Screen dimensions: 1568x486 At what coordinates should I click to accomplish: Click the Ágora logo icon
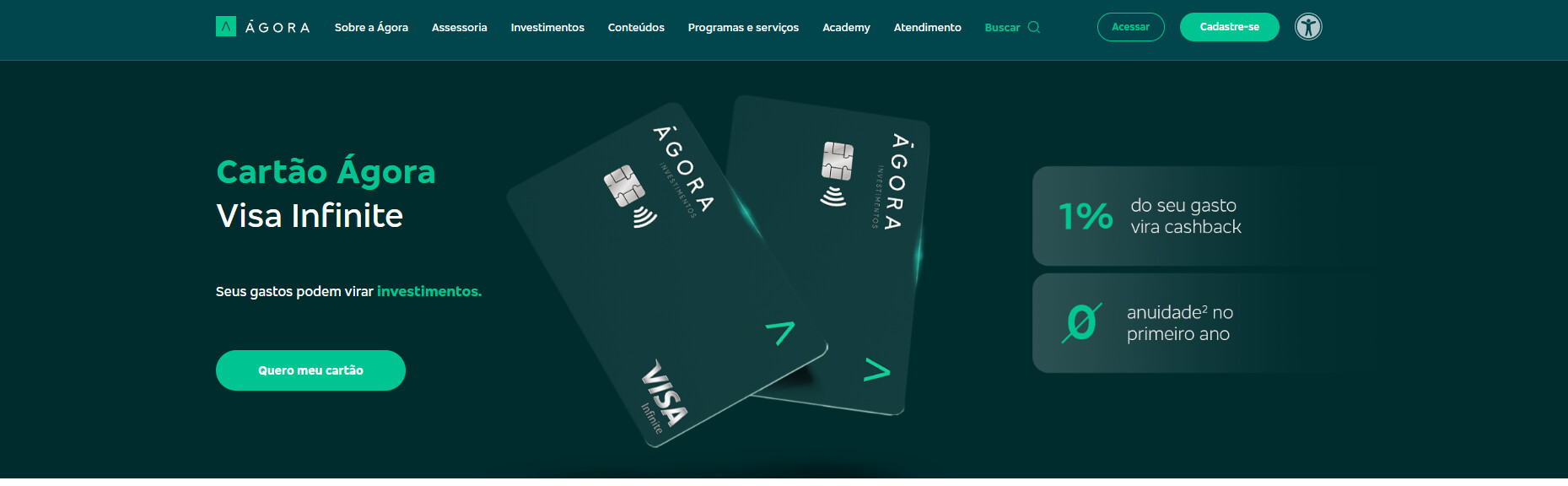[226, 27]
